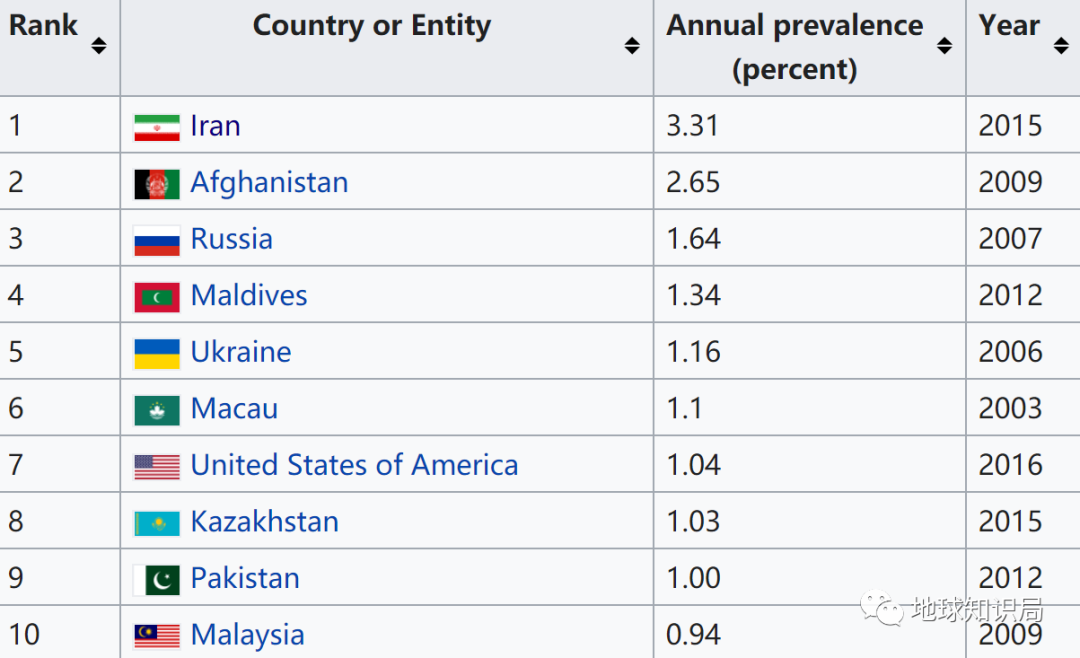
Task: Sort by Annual prevalence column
Action: (944, 45)
